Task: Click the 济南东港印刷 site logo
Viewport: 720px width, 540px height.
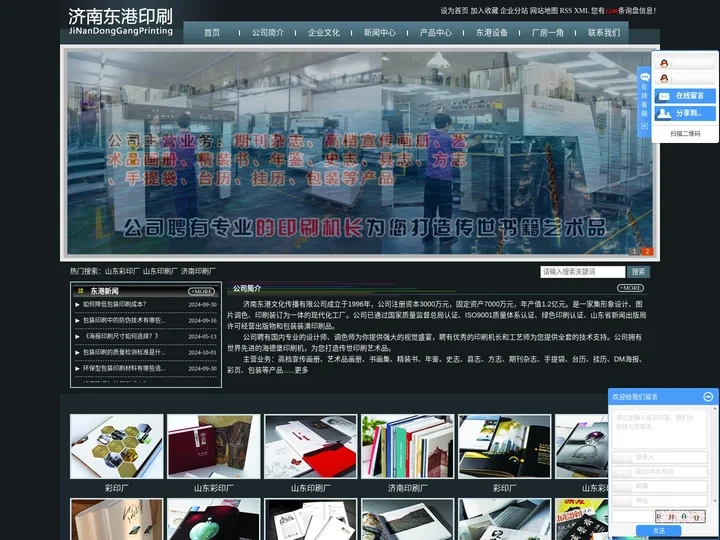Action: pos(120,22)
